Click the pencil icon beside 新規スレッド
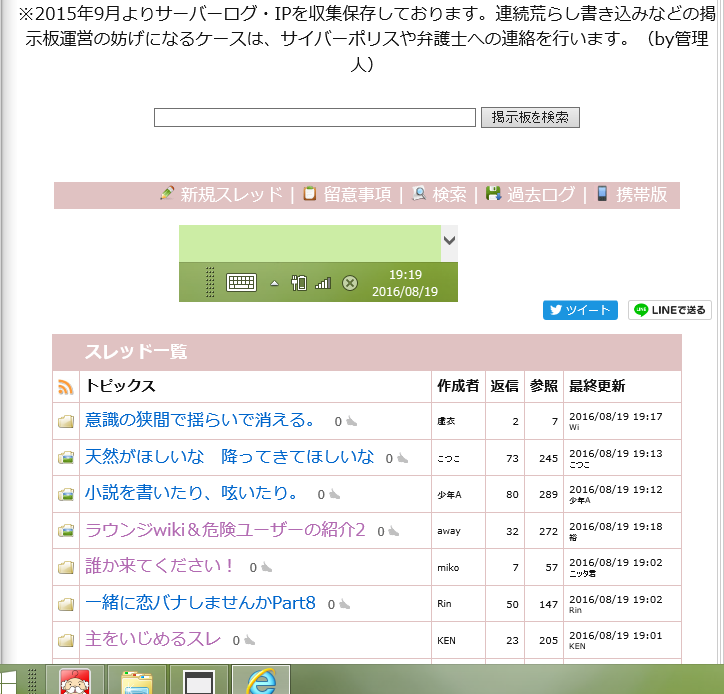The width and height of the screenshot is (724, 694). [167, 194]
